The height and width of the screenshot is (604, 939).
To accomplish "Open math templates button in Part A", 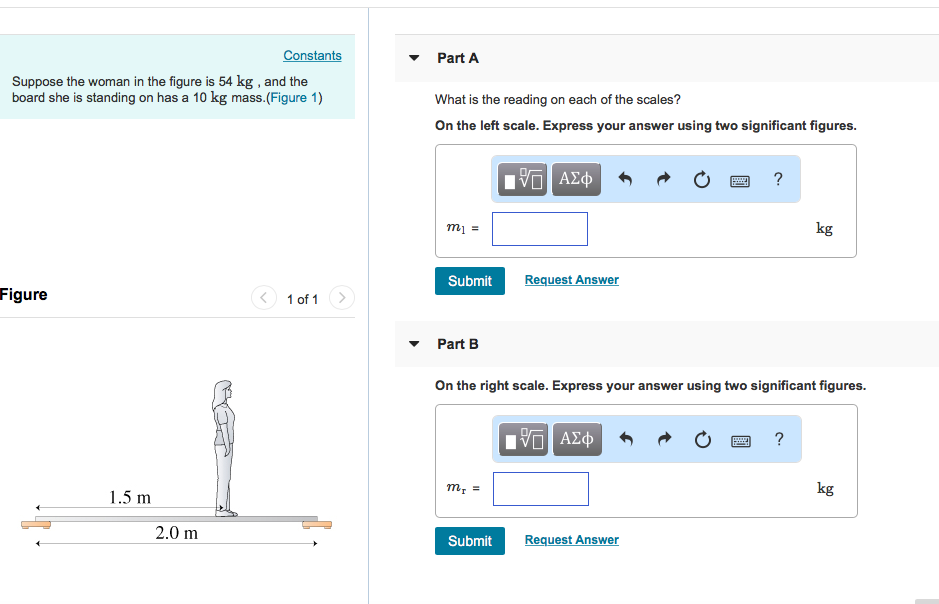I will [522, 179].
